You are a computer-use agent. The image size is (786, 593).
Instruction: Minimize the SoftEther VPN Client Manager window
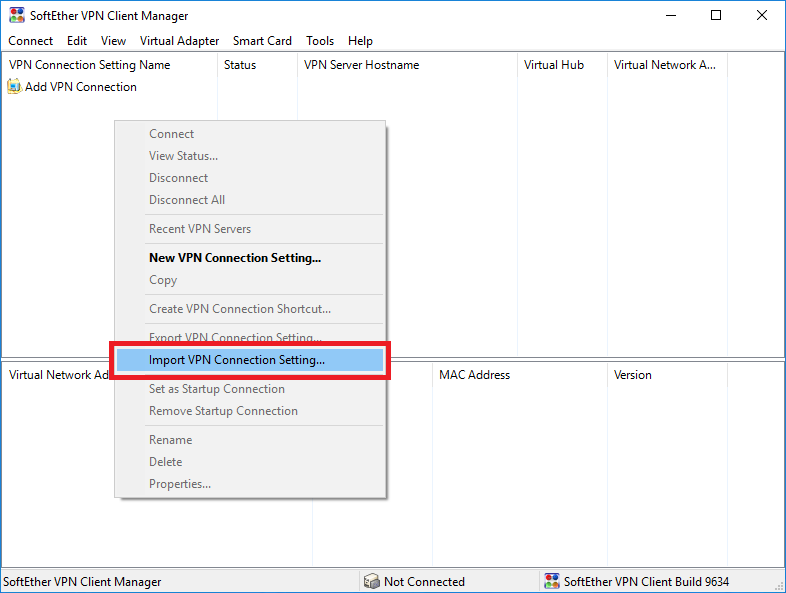(671, 16)
